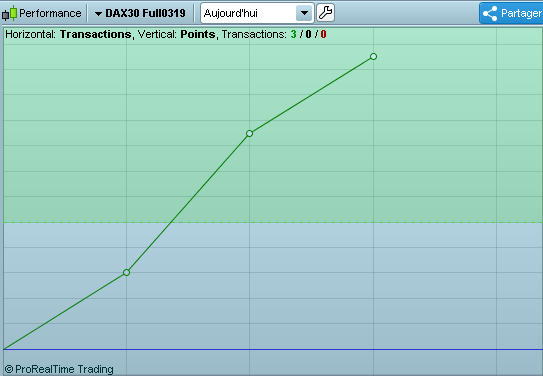
Task: Click the green winning transactions count 3
Action: pyautogui.click(x=293, y=34)
